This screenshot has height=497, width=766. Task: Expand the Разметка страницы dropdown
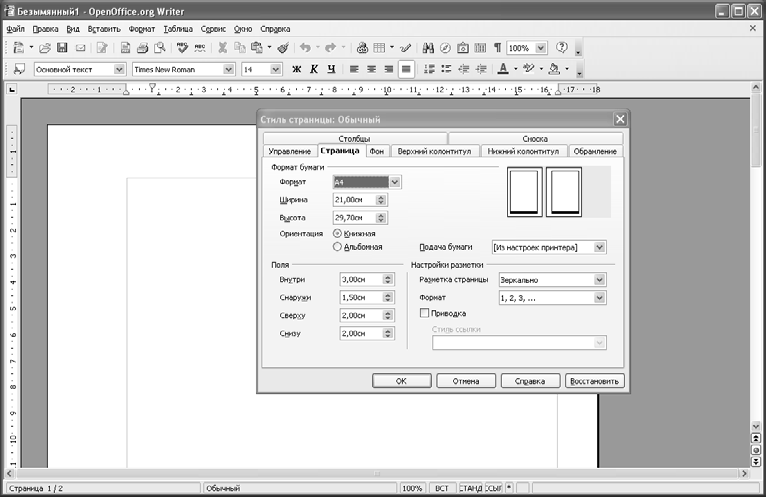(x=599, y=280)
